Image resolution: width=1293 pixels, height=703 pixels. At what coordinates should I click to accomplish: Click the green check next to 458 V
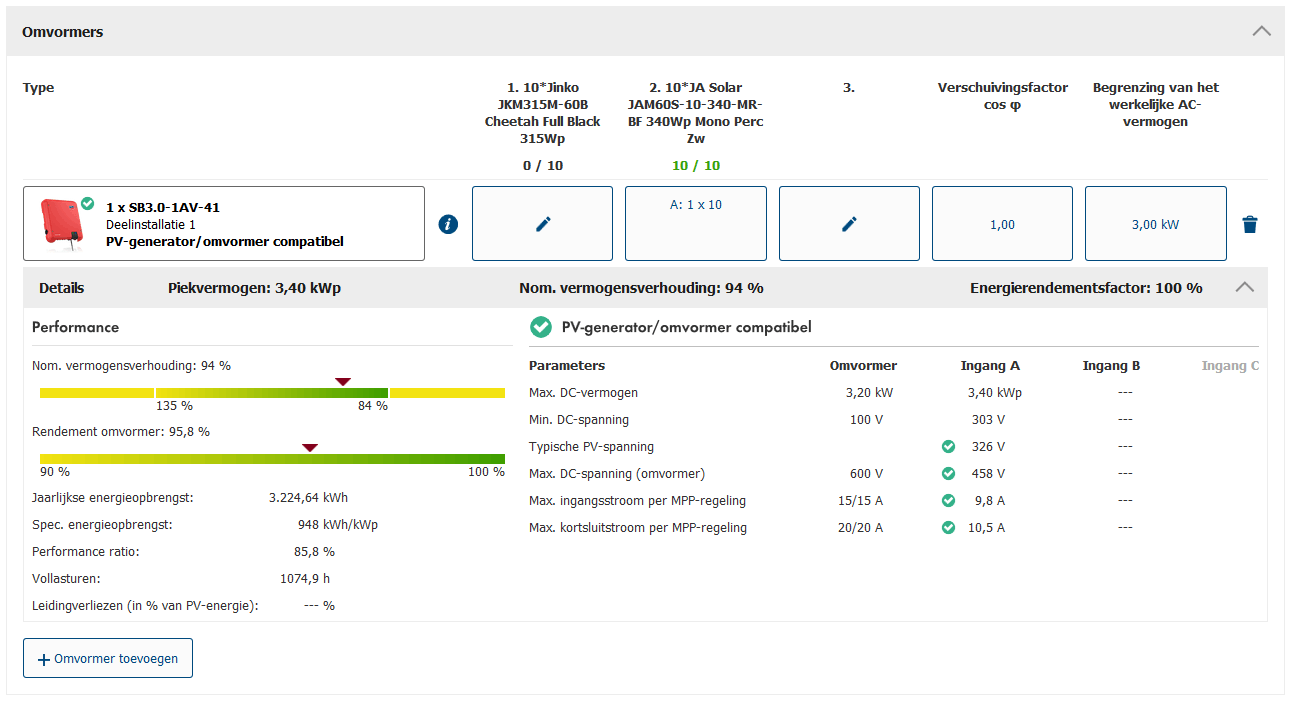coord(948,474)
